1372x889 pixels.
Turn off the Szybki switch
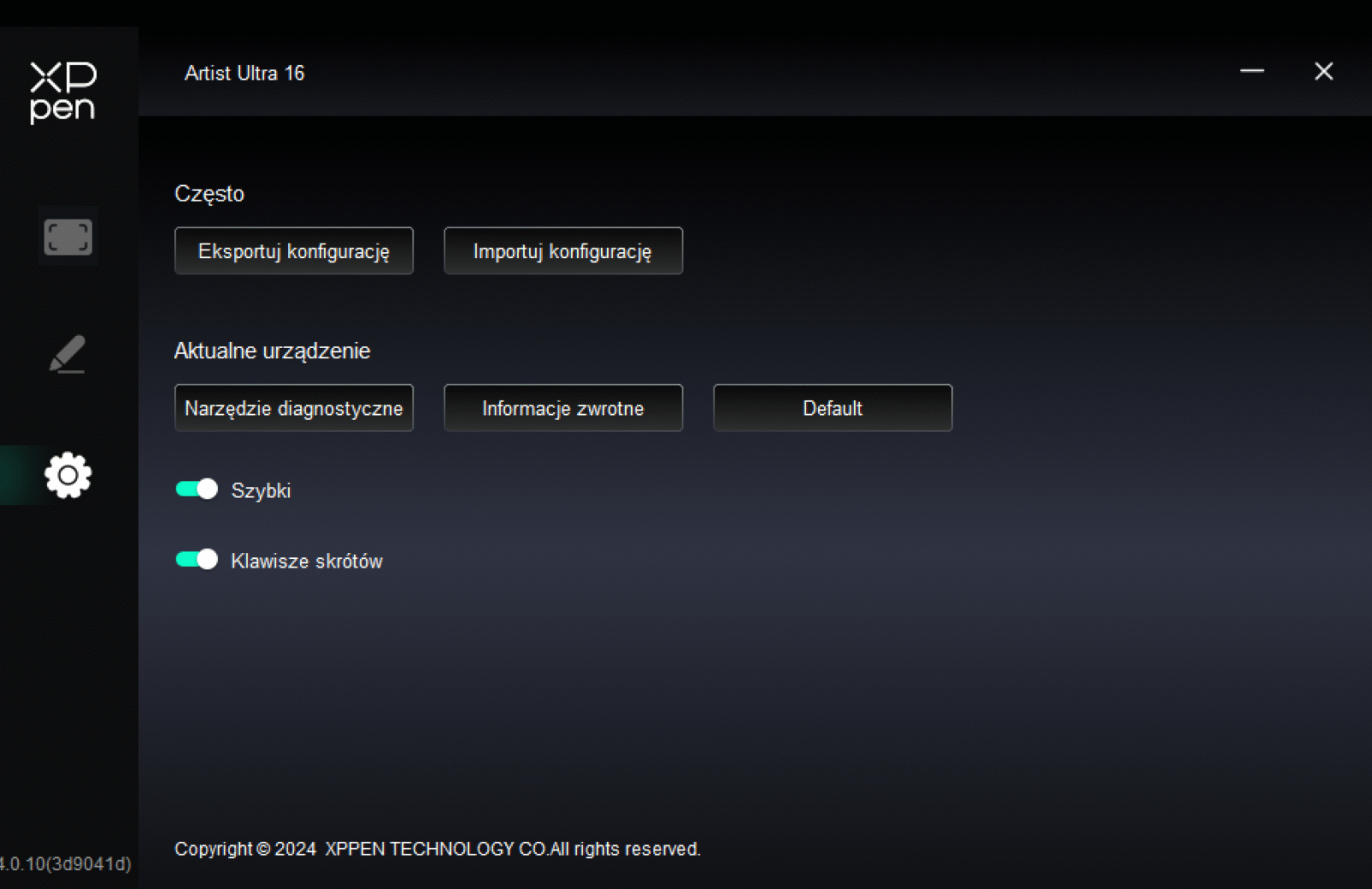(196, 490)
